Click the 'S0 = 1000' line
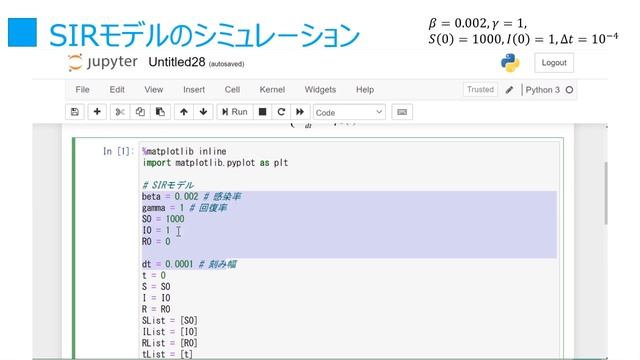Viewport: 640px width, 360px height. (163, 219)
